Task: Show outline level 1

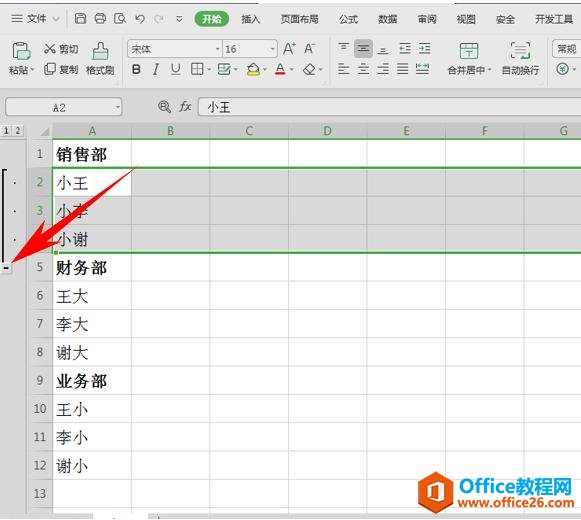Action: tap(6, 130)
